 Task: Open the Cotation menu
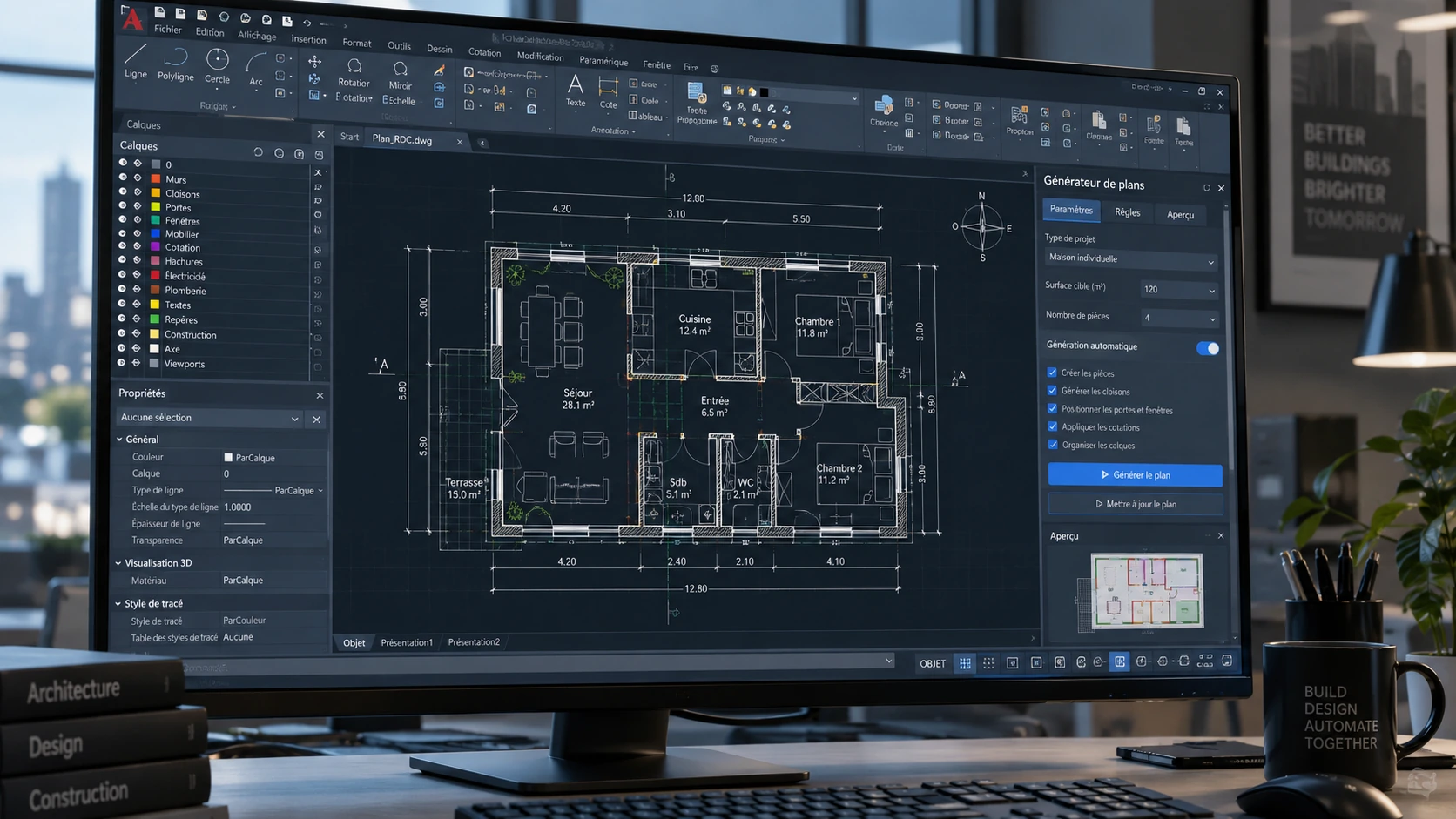484,52
